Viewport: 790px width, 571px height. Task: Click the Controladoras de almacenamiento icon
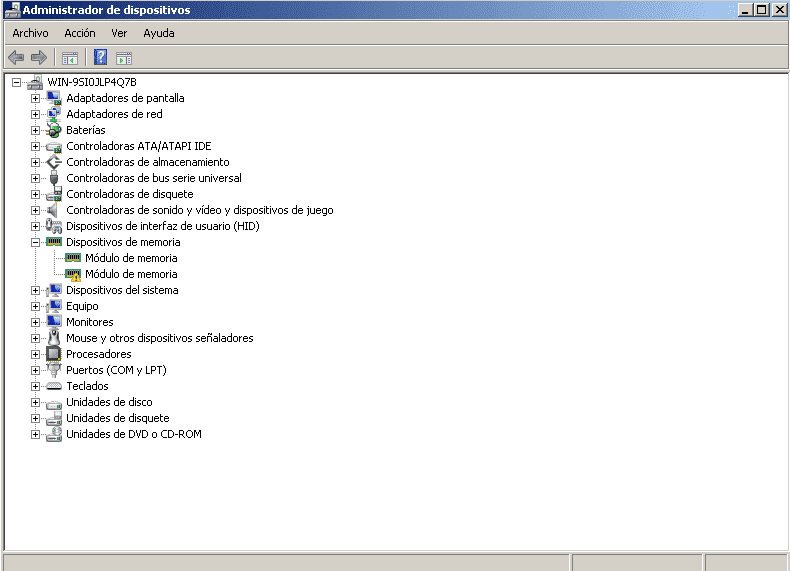click(54, 162)
